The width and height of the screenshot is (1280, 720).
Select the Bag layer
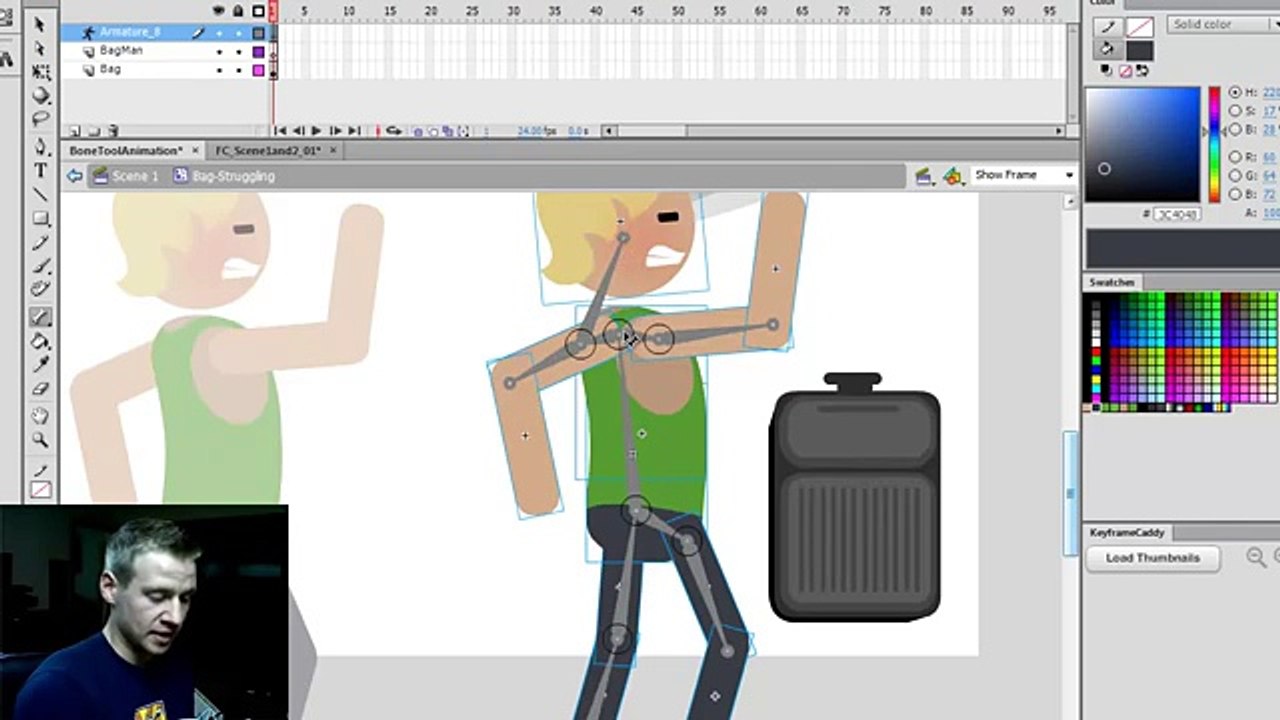110,70
